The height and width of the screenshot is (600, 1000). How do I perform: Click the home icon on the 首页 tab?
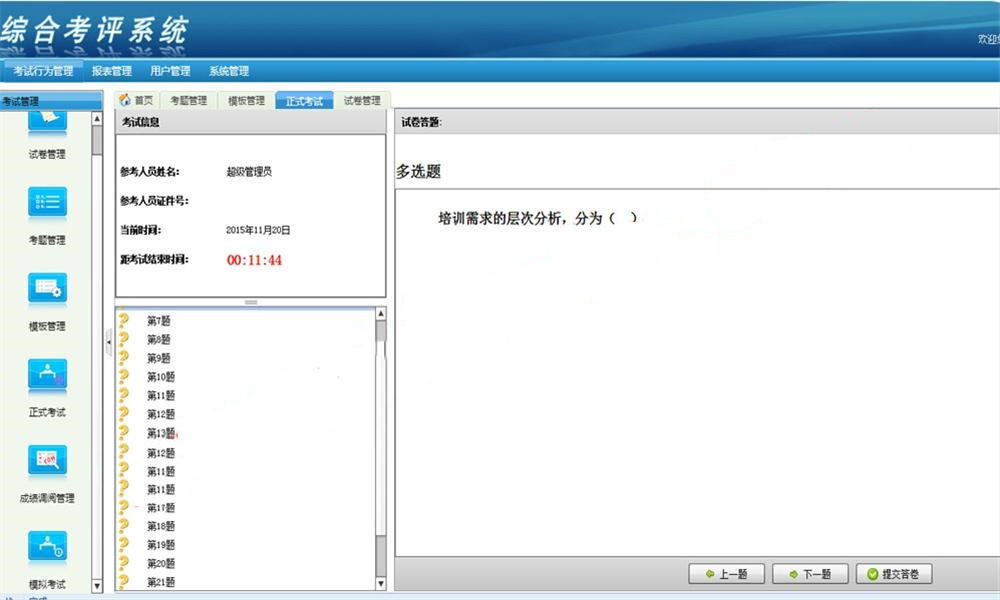click(x=125, y=100)
